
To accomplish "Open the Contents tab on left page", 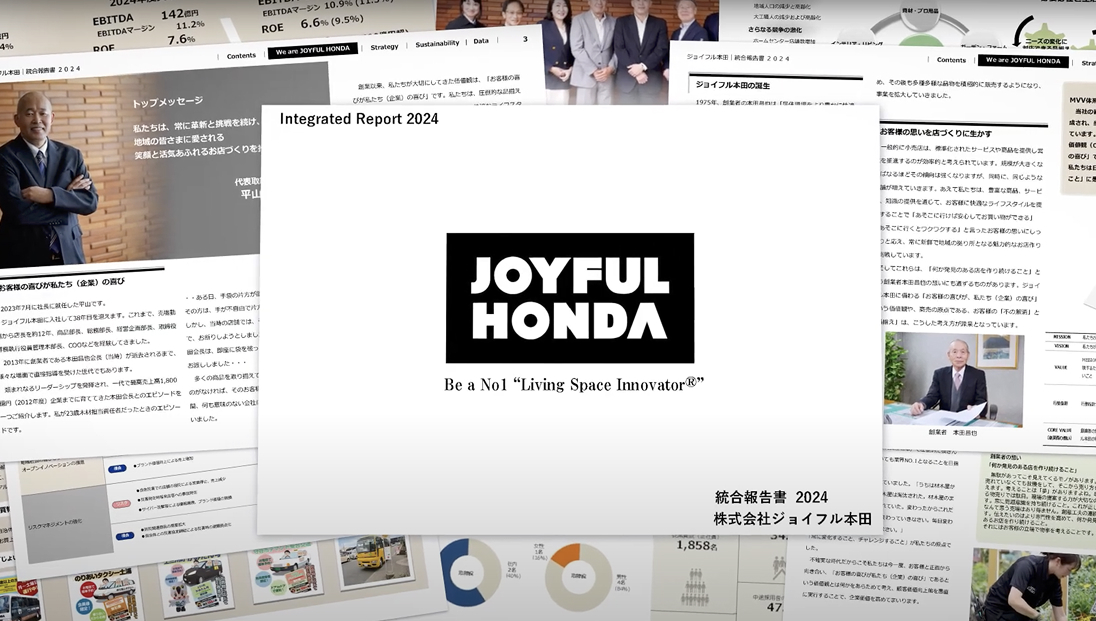I will [x=241, y=55].
